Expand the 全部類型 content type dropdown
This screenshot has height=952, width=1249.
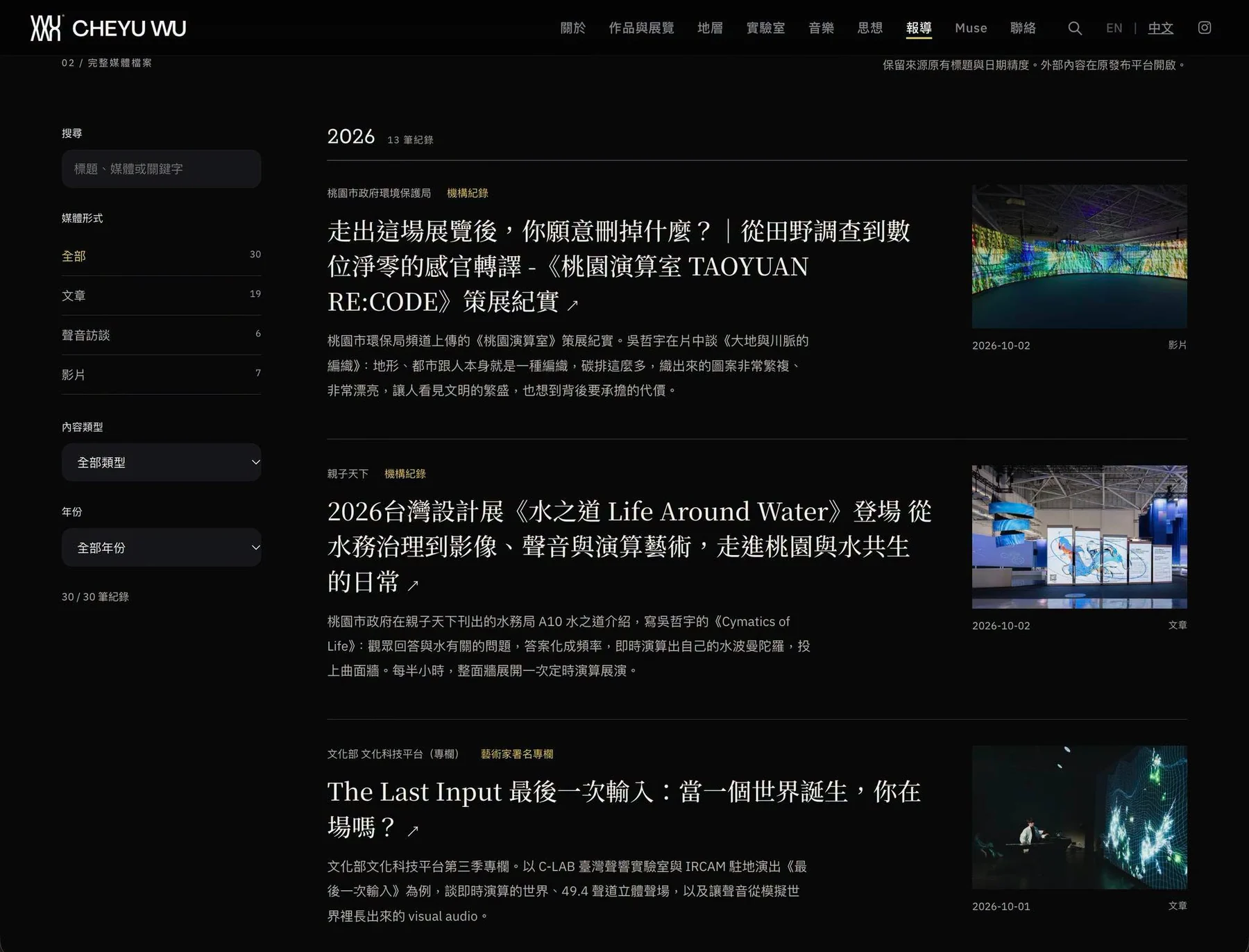[x=161, y=462]
